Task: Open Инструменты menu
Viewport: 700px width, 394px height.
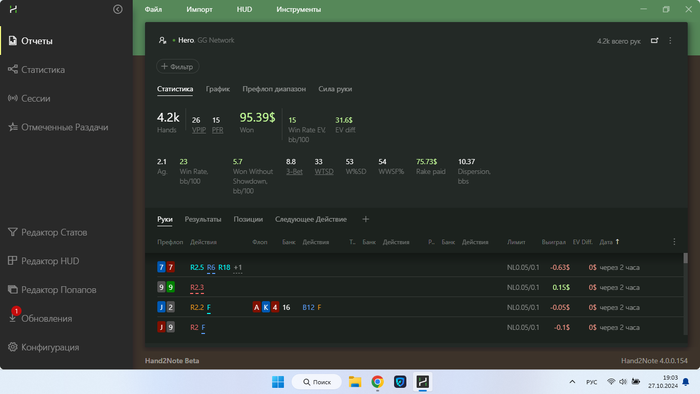Action: point(298,9)
